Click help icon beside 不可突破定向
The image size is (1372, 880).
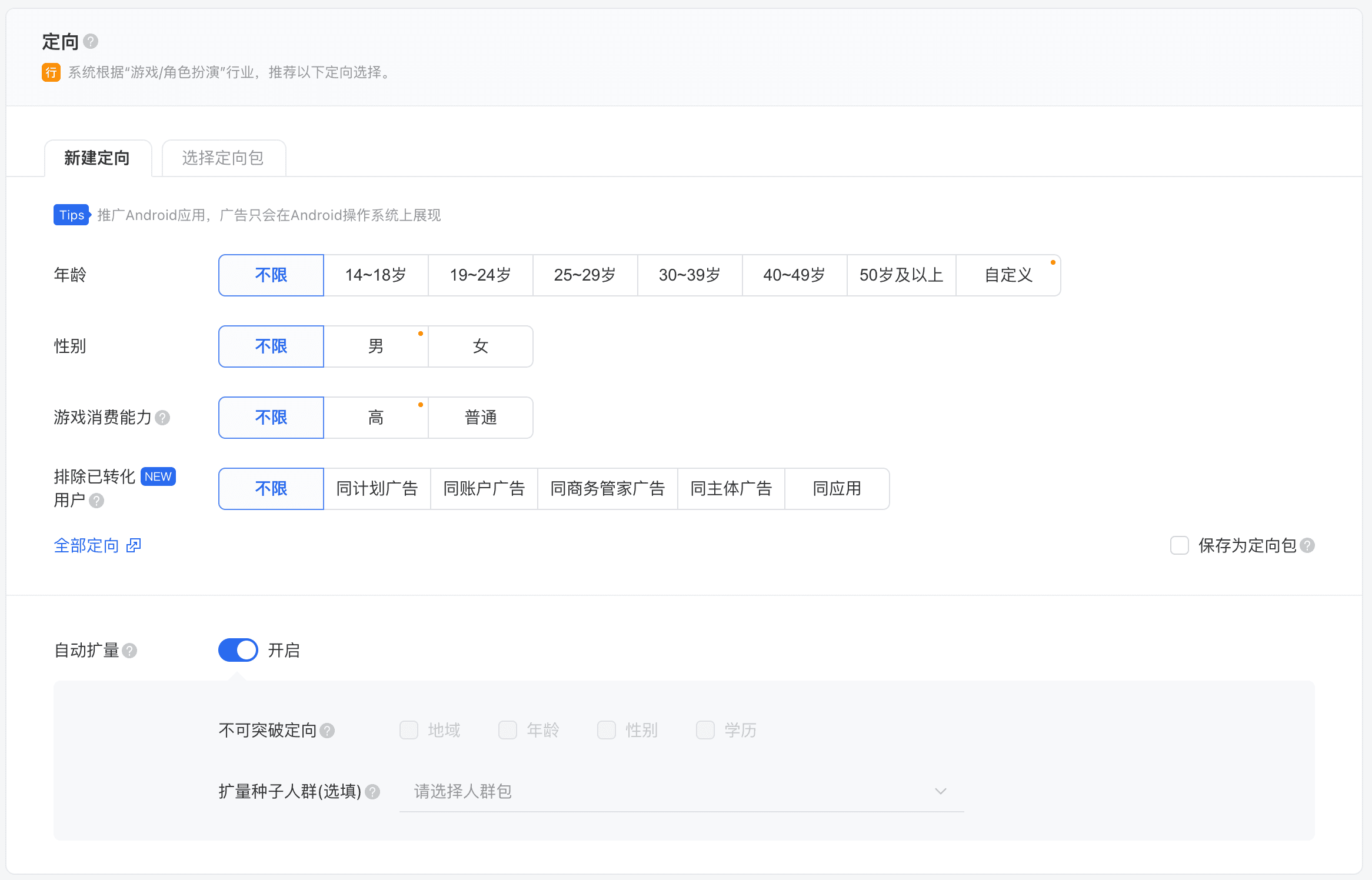(x=327, y=731)
